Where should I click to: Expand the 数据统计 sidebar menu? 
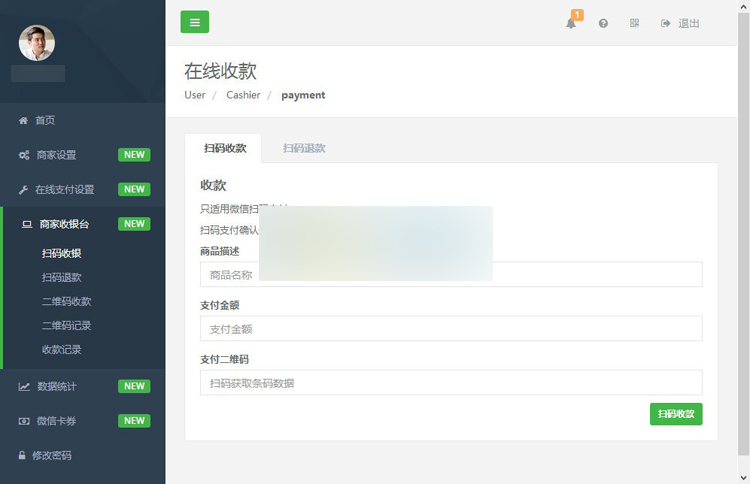point(56,386)
